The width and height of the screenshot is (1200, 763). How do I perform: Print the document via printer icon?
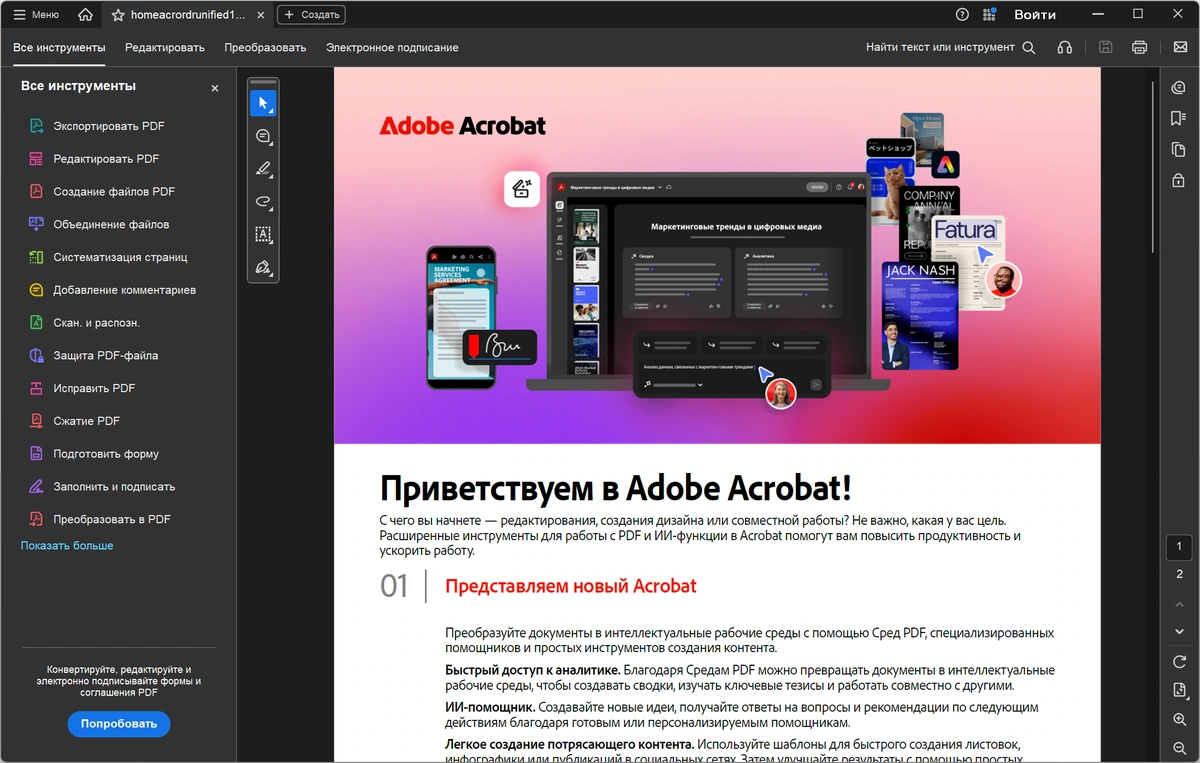pyautogui.click(x=1139, y=47)
